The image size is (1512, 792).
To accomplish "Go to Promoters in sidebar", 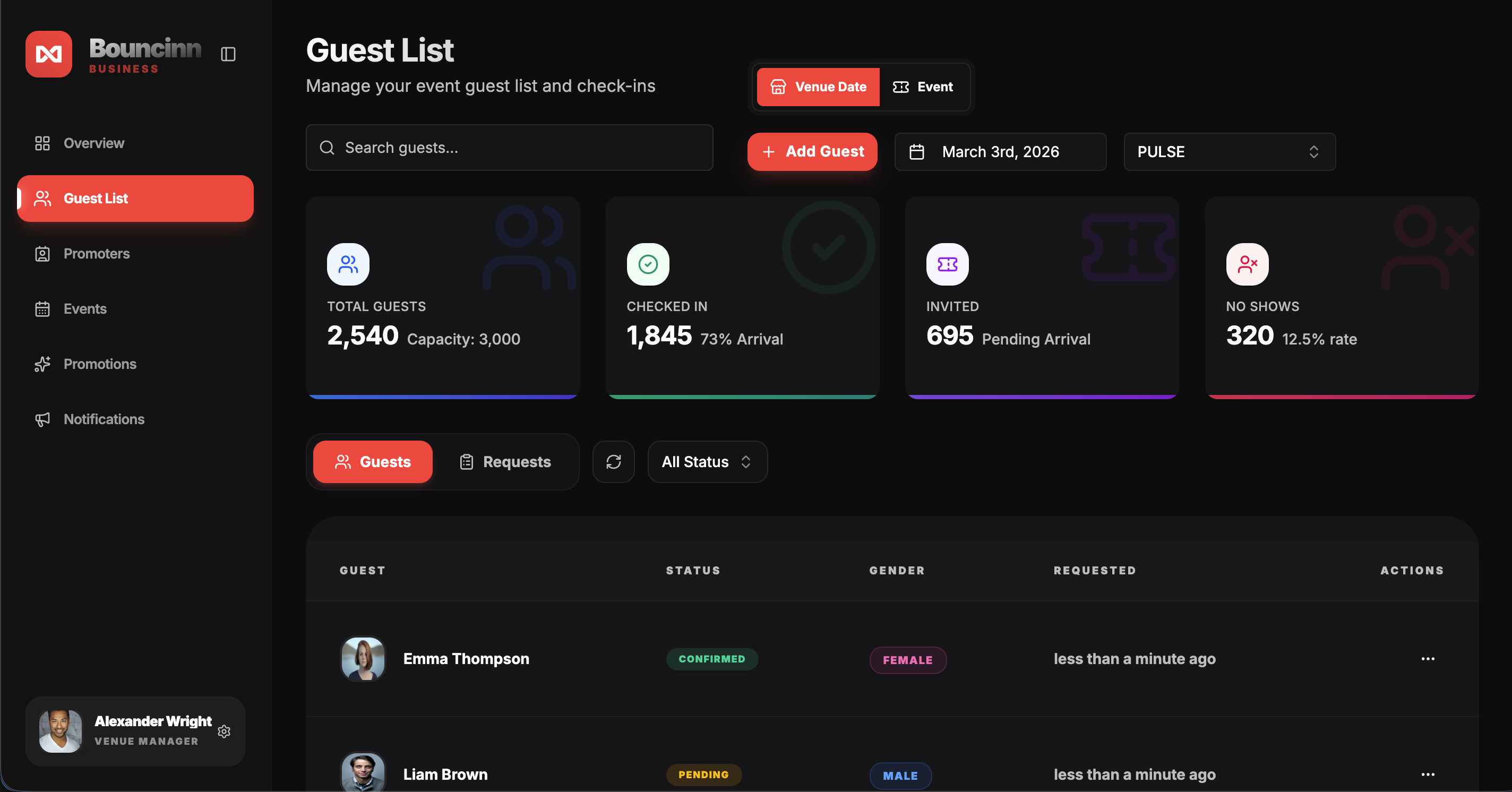I will click(96, 253).
